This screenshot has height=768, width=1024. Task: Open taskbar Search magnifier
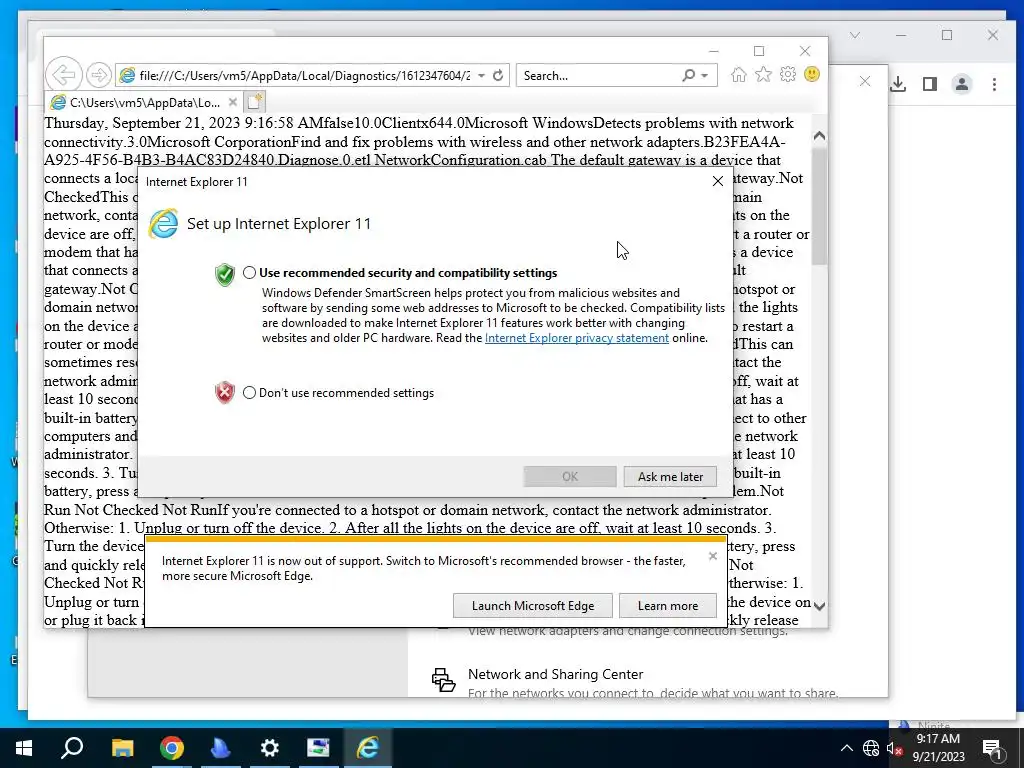coord(72,748)
